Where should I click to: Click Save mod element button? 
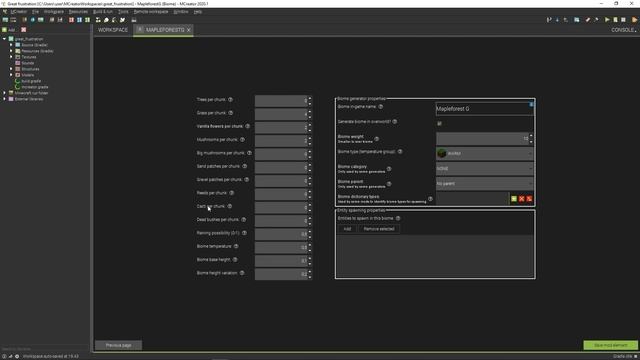[x=610, y=345]
